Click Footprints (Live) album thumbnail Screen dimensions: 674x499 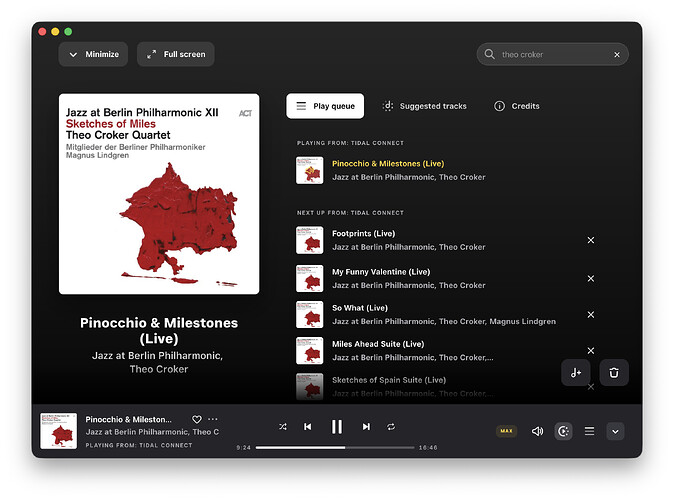click(309, 240)
